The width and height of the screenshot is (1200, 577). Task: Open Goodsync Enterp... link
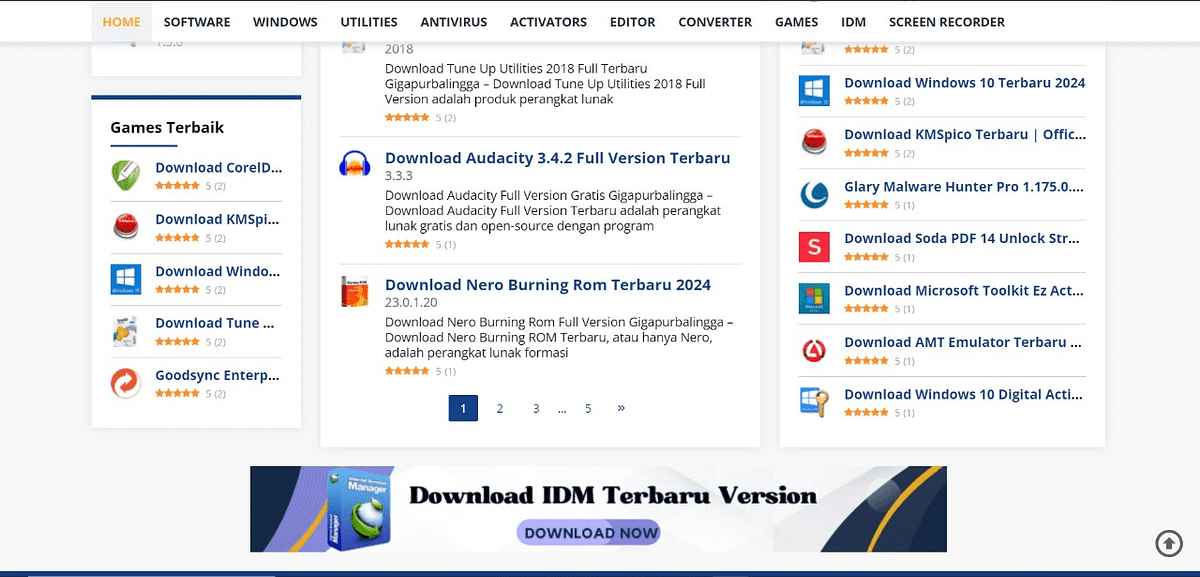coord(218,376)
